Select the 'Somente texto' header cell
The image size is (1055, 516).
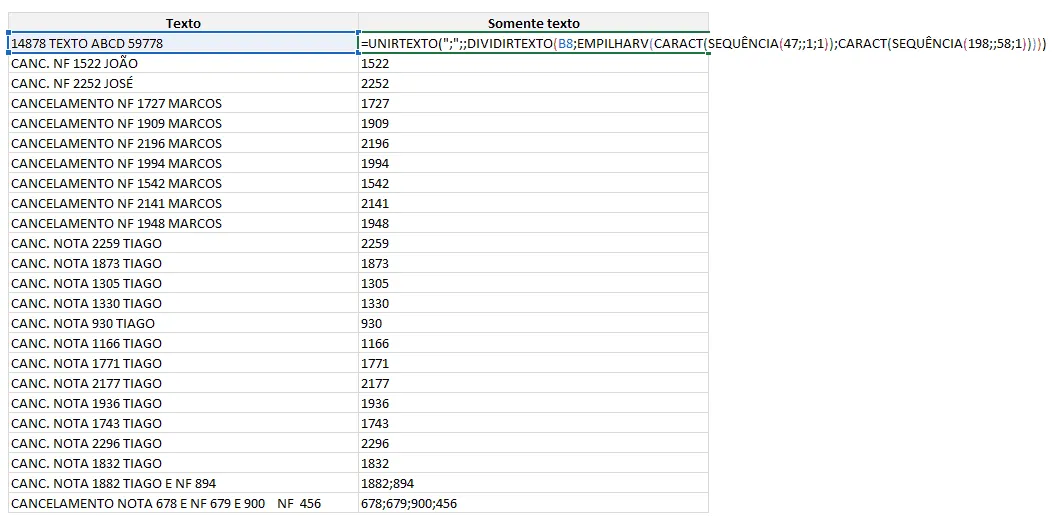pos(534,23)
